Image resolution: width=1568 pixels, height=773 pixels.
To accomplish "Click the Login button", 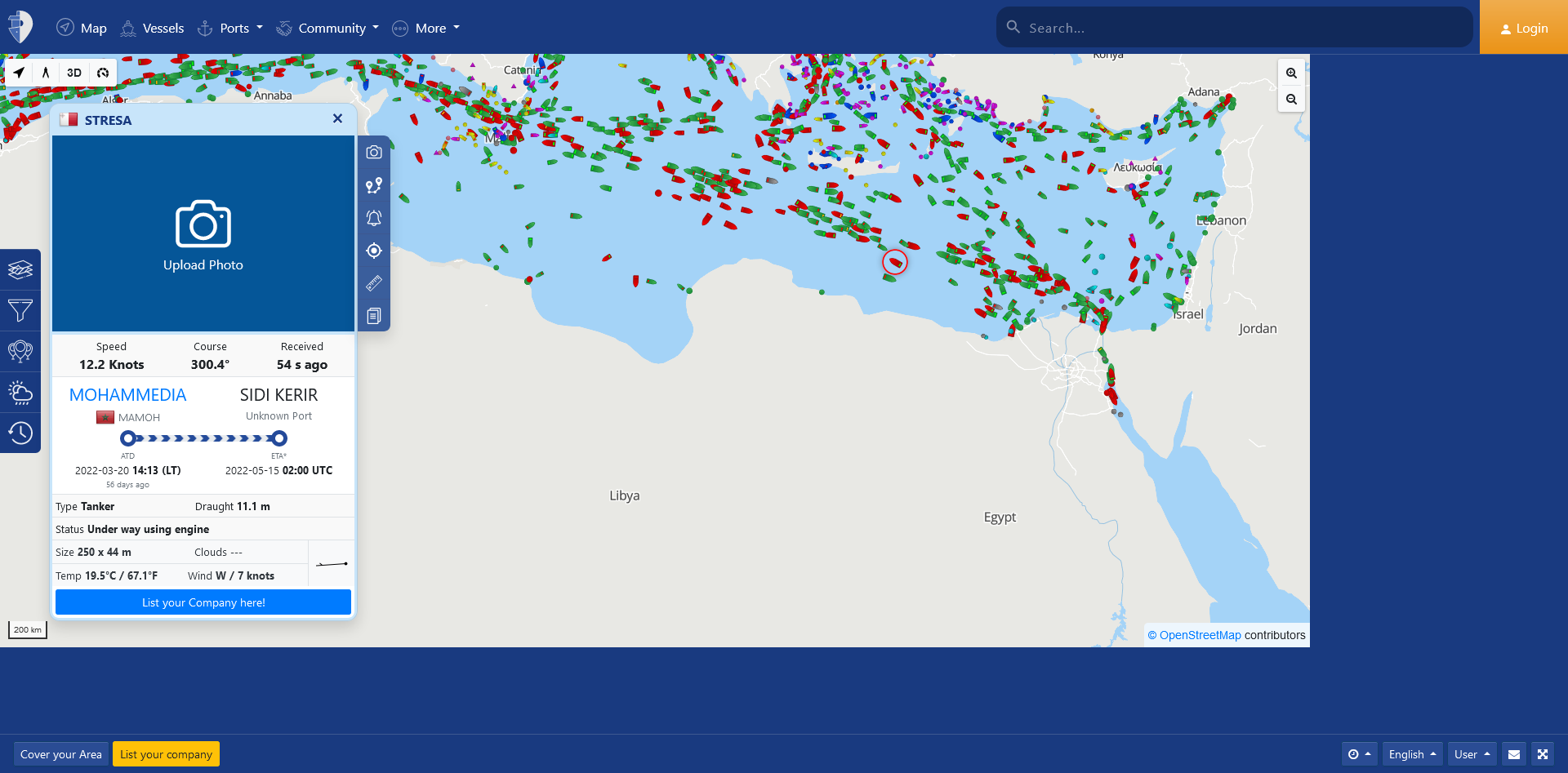I will tap(1524, 28).
